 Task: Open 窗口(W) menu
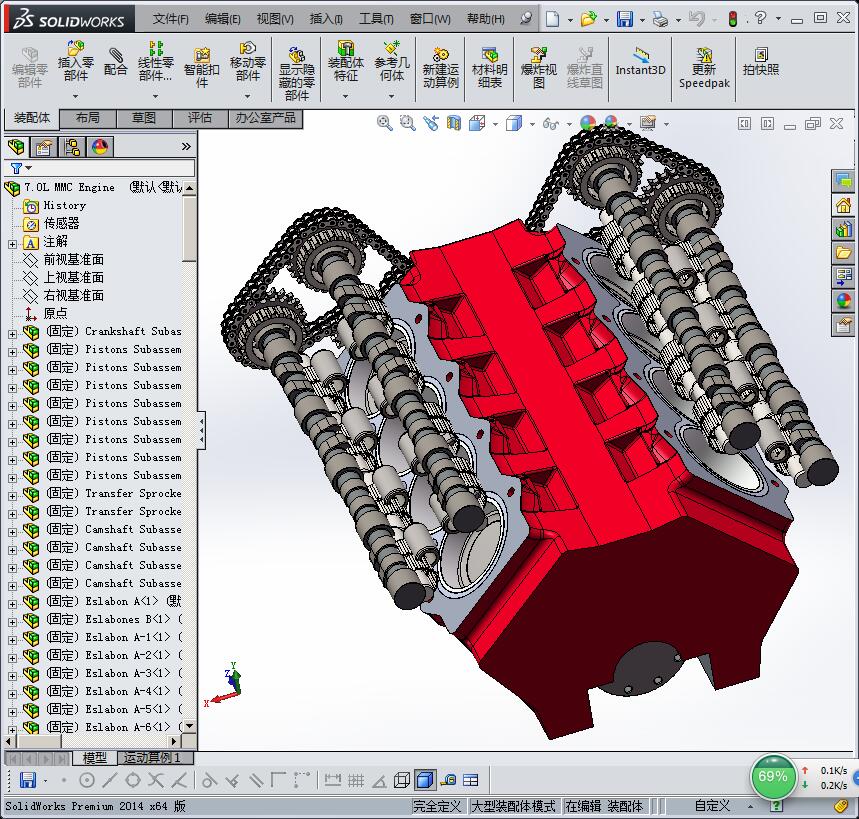pyautogui.click(x=430, y=19)
